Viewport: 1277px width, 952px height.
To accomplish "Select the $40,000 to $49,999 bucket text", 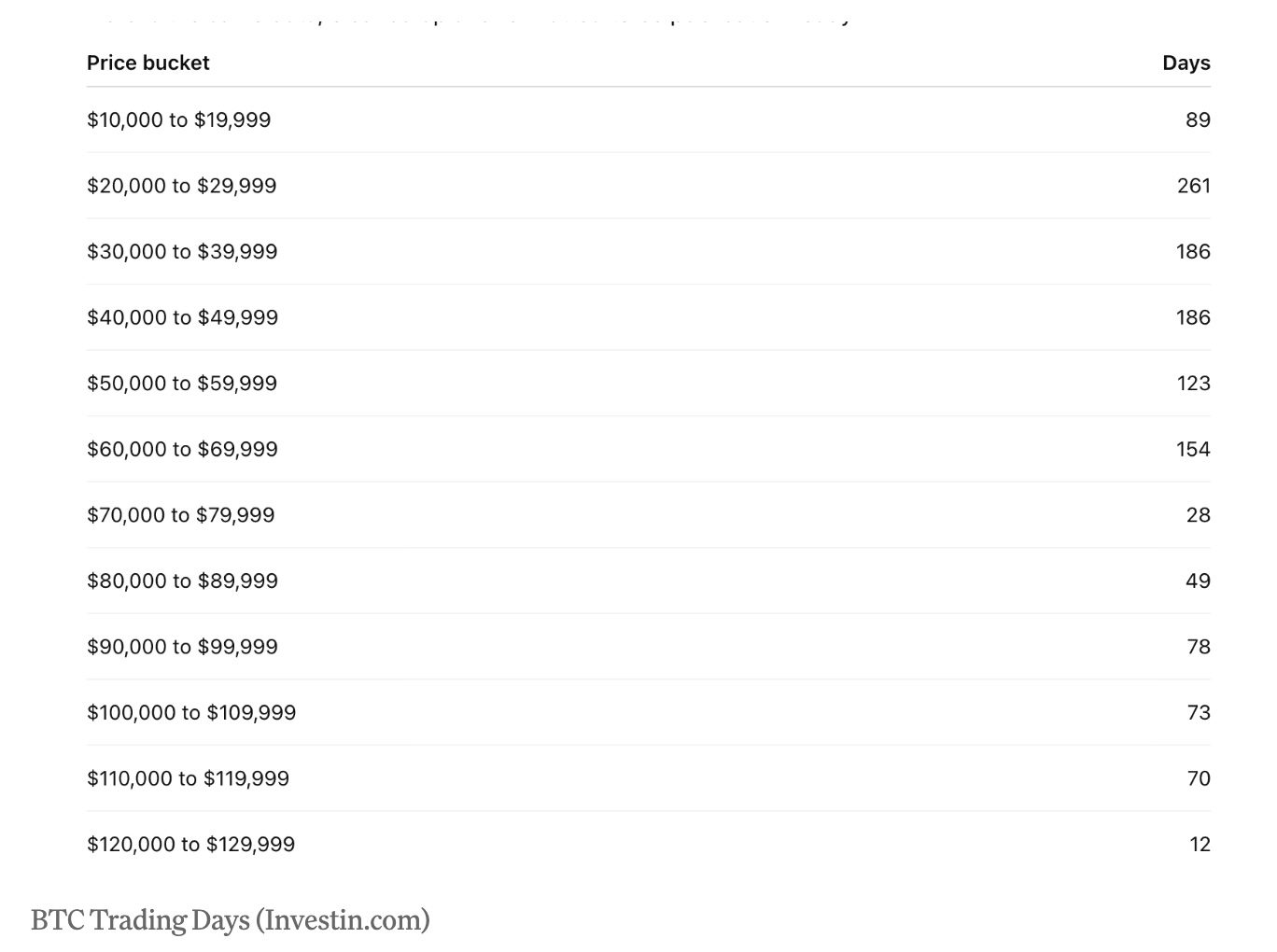I will click(x=182, y=317).
